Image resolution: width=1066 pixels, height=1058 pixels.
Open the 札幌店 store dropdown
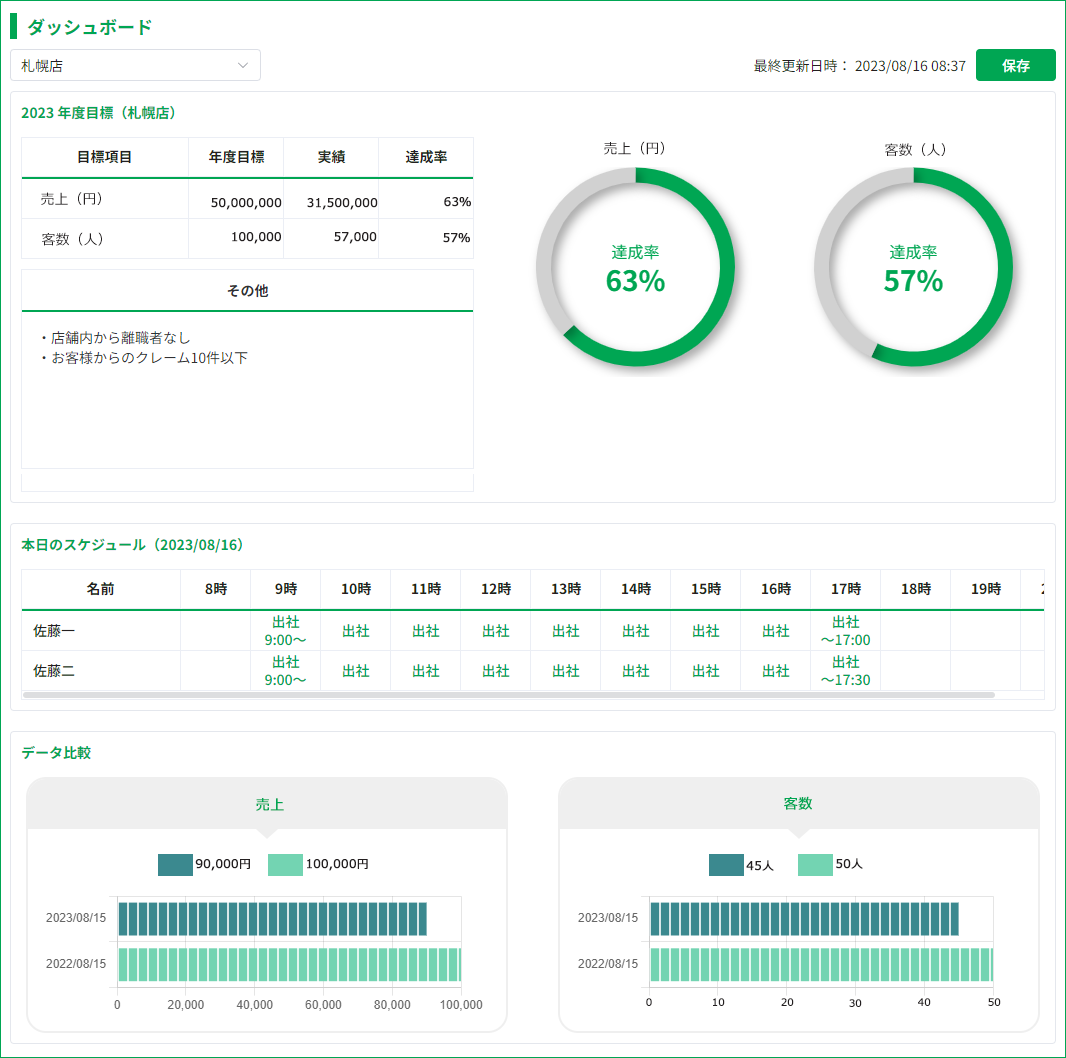click(x=135, y=66)
